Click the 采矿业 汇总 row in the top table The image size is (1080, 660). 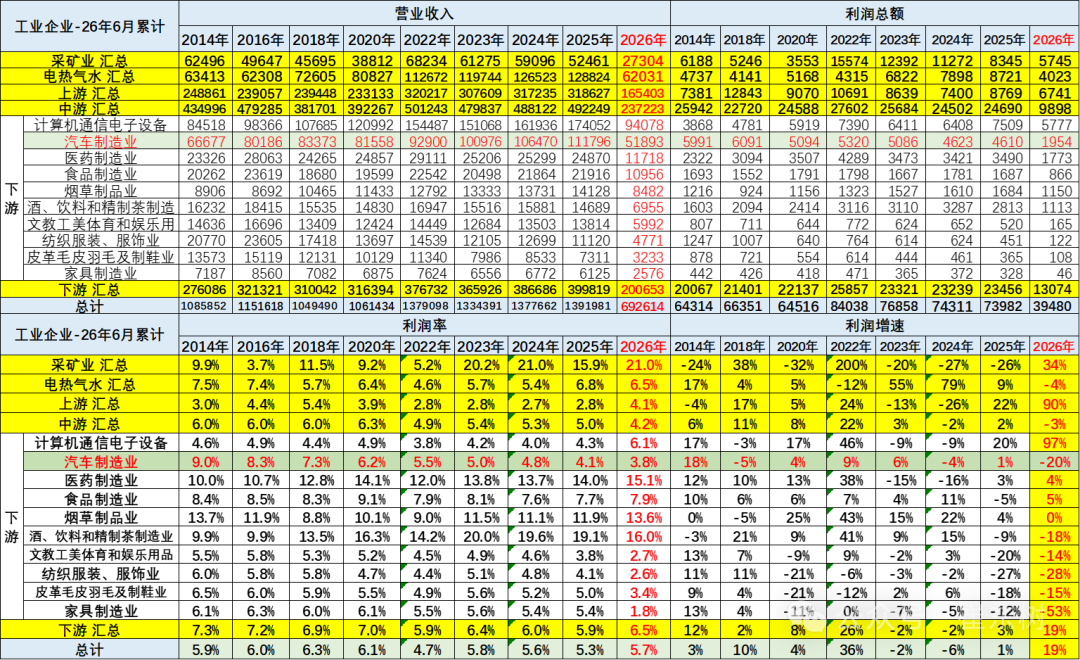coord(539,60)
